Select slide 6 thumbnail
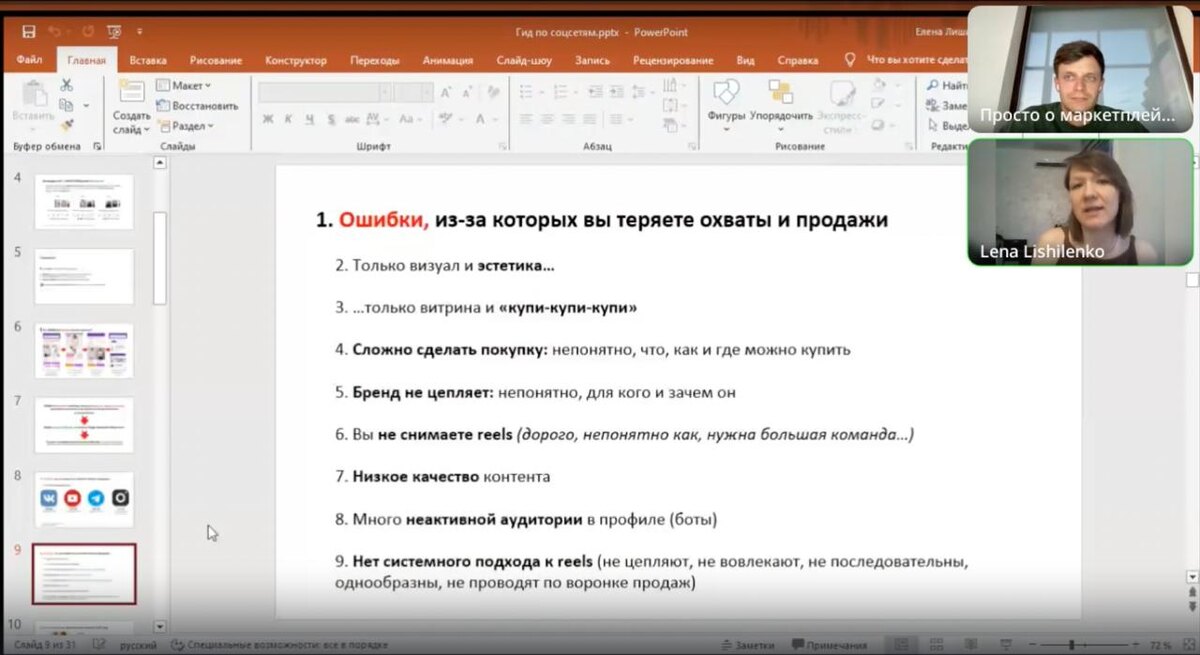The height and width of the screenshot is (655, 1200). click(84, 350)
